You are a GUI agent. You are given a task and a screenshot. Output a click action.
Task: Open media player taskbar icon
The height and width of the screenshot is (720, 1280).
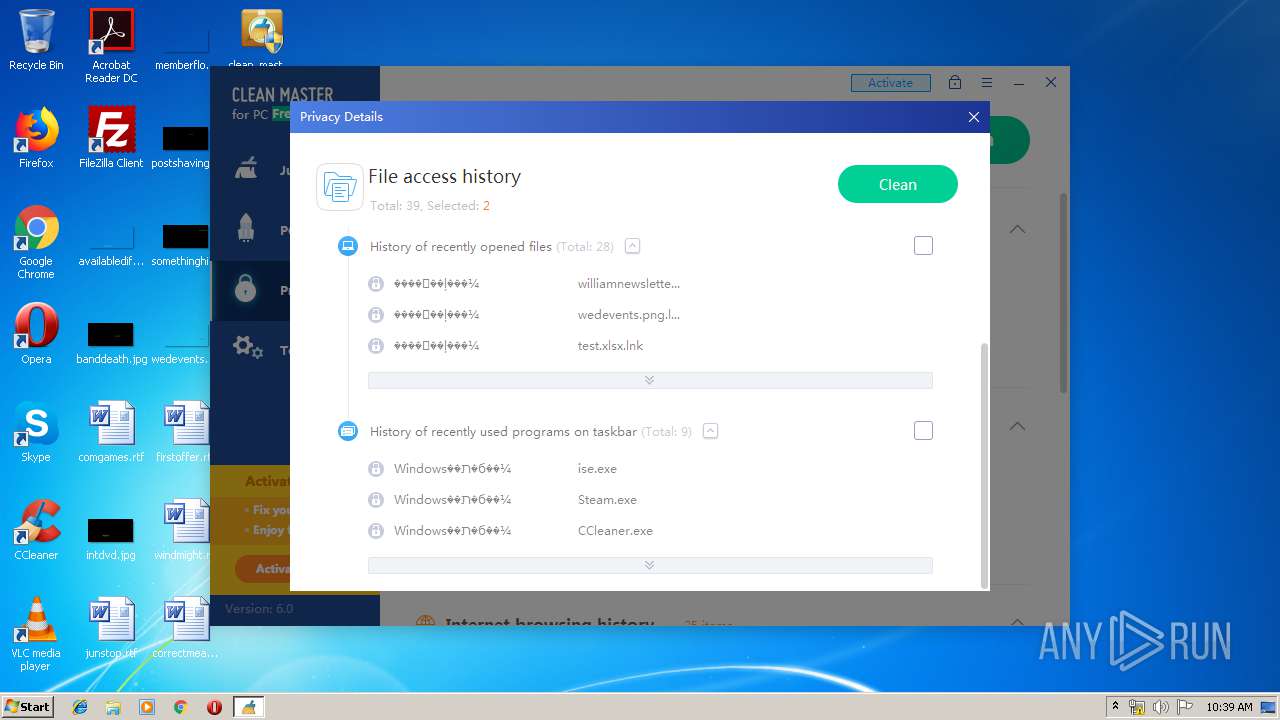[x=147, y=707]
